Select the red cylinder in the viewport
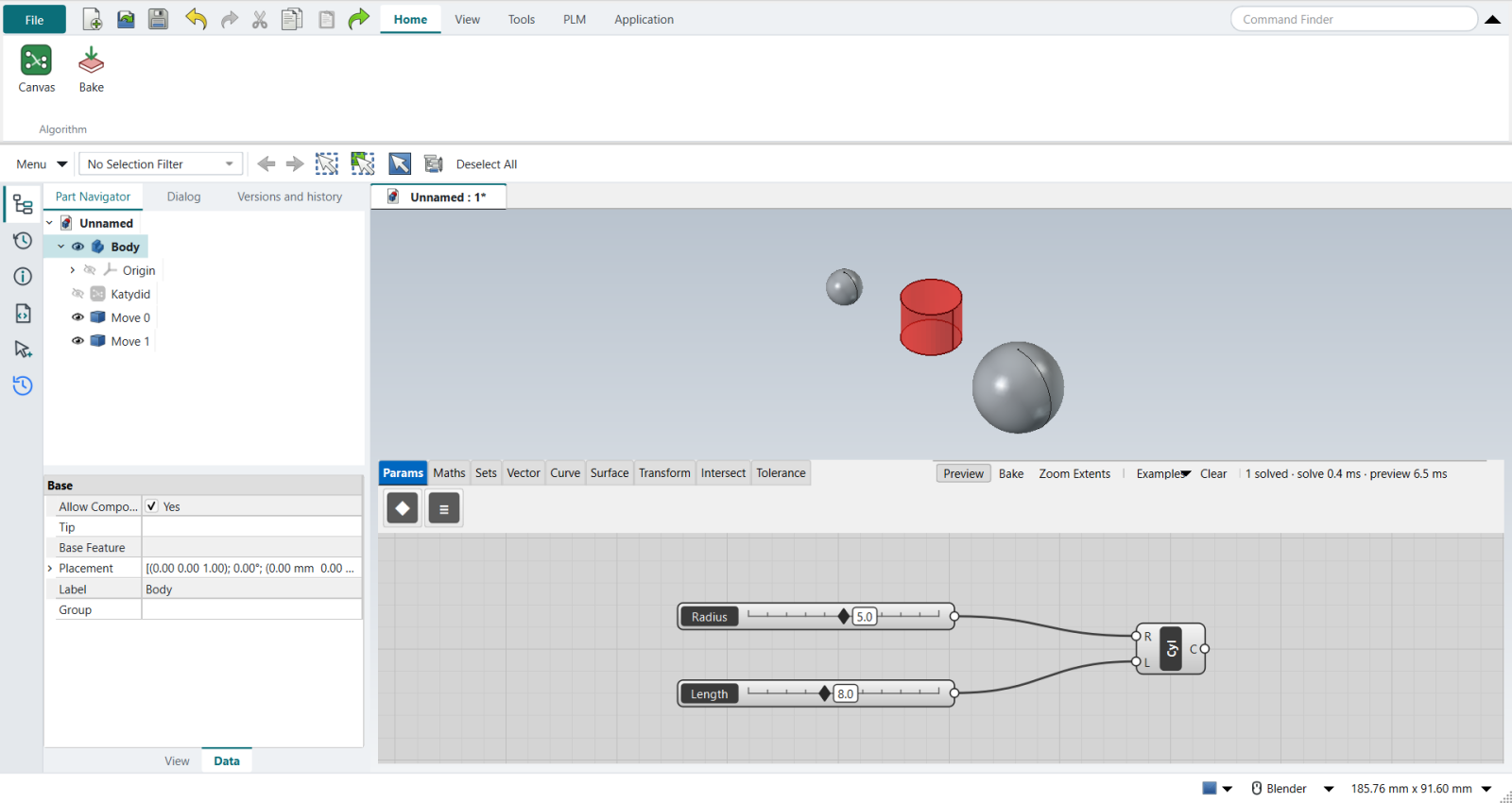 (x=931, y=317)
